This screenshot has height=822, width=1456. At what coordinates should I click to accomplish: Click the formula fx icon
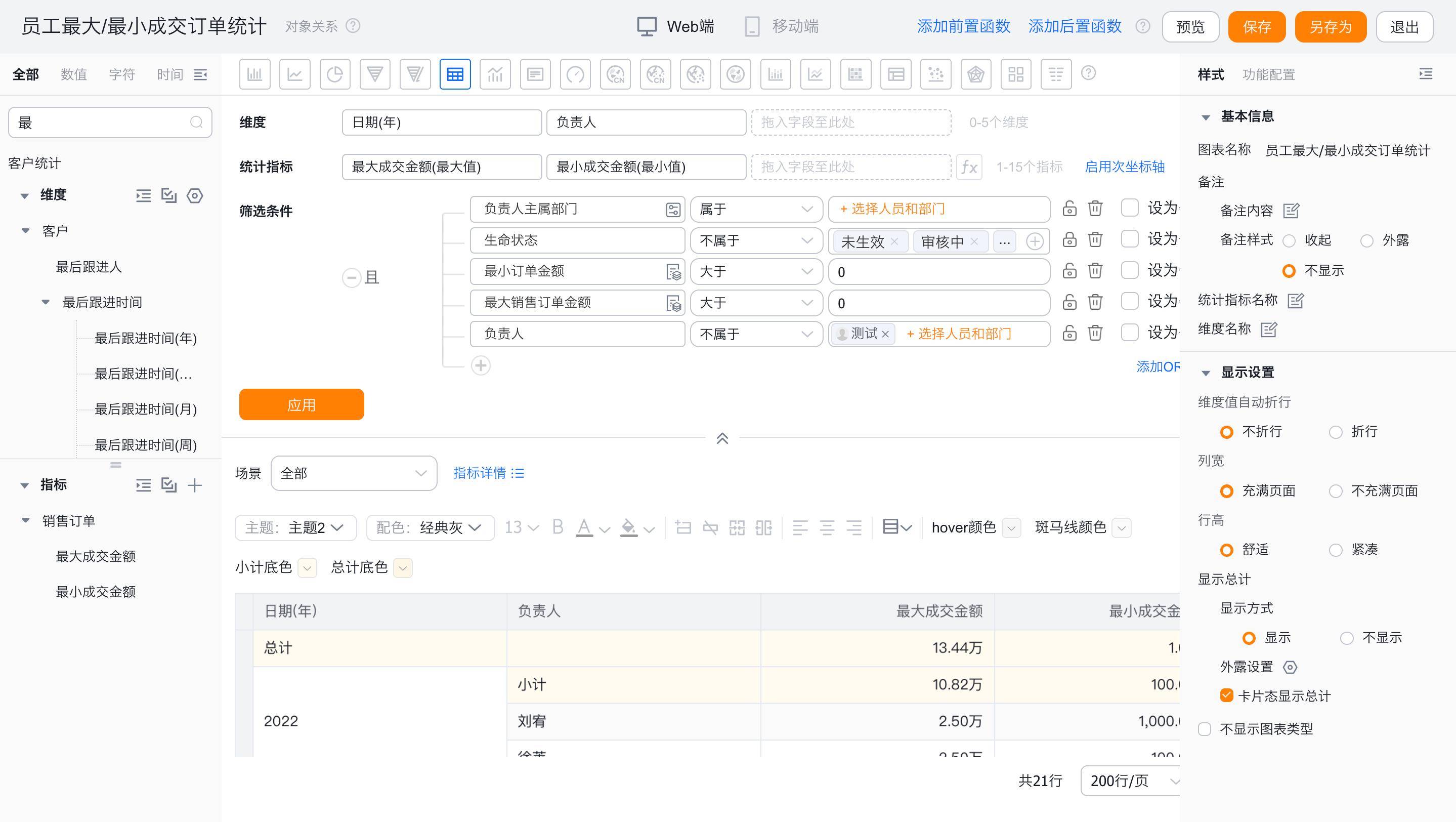[x=969, y=167]
